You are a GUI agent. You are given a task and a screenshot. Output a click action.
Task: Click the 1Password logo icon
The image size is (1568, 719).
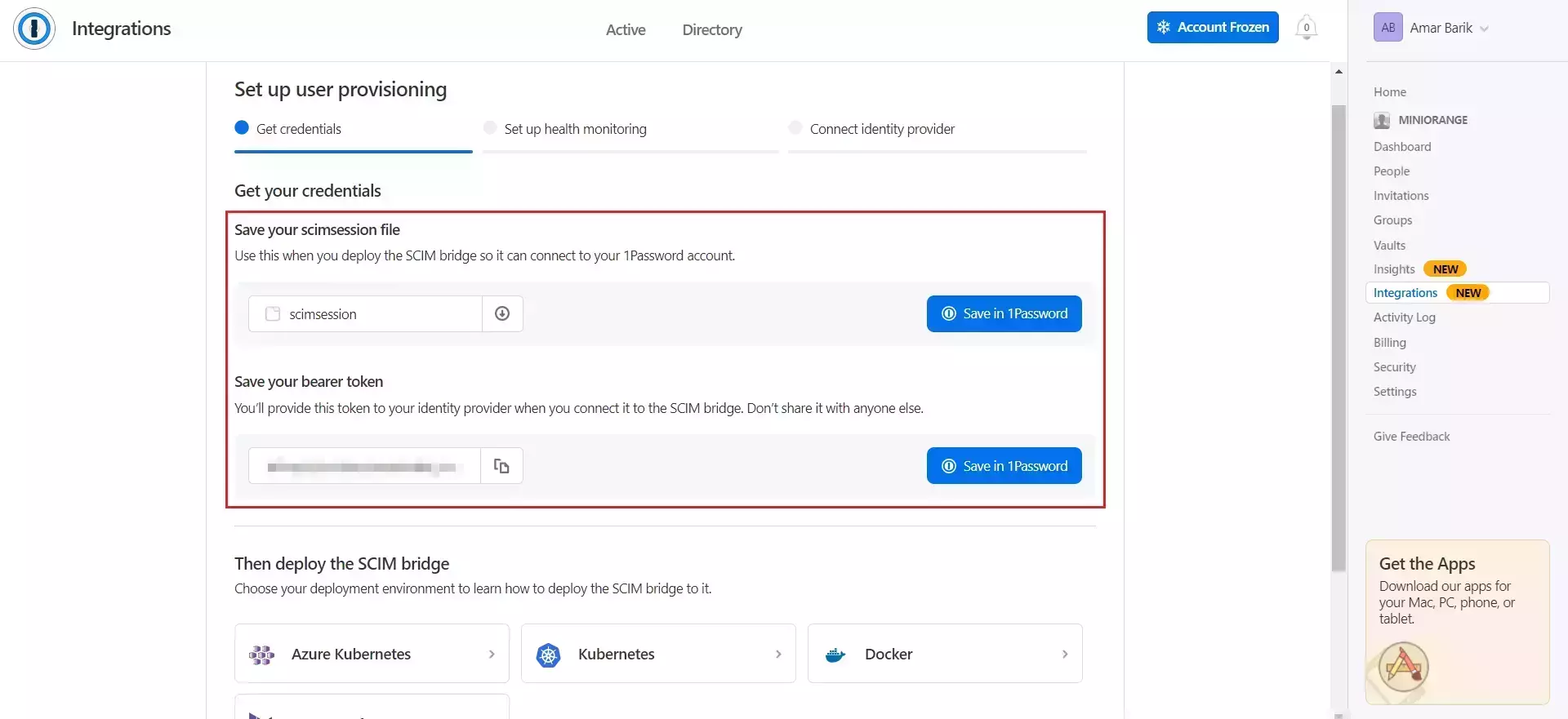click(34, 29)
